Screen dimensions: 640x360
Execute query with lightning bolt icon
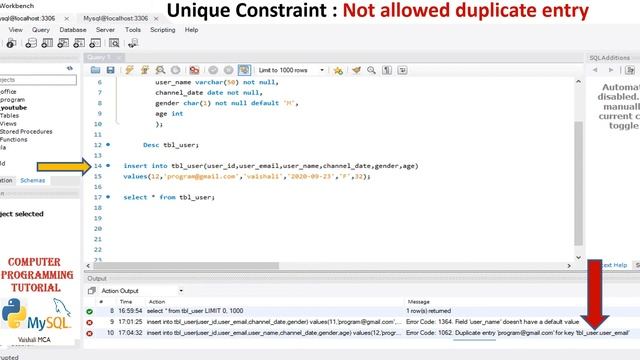pos(129,70)
